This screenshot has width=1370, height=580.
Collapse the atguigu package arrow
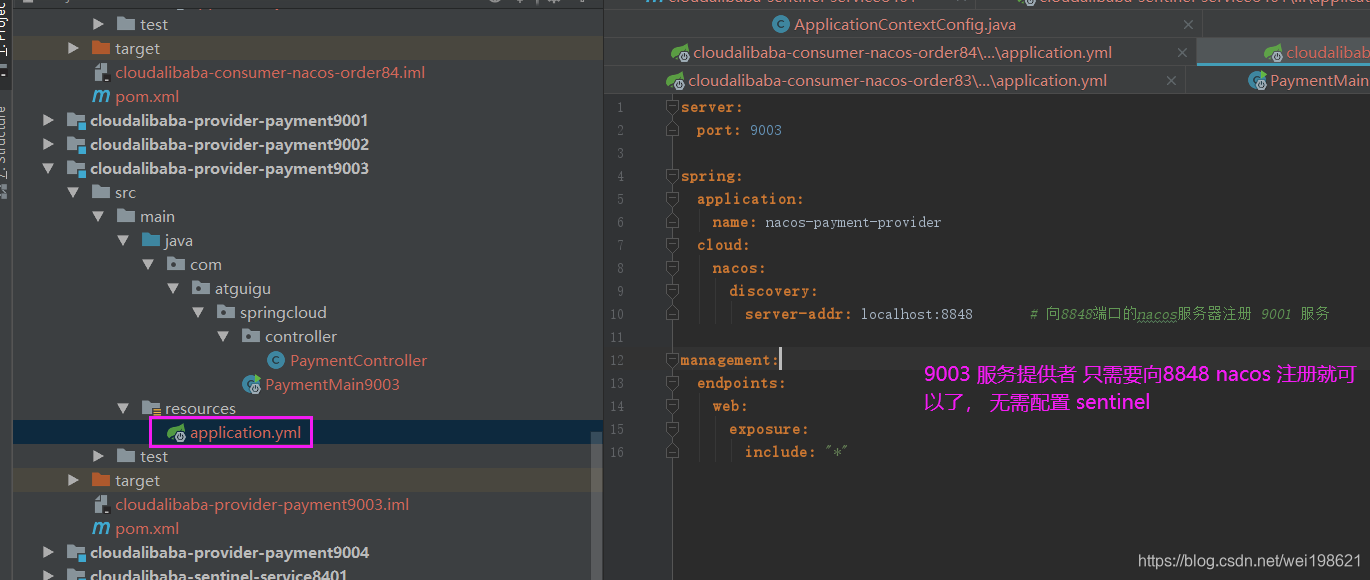[174, 289]
